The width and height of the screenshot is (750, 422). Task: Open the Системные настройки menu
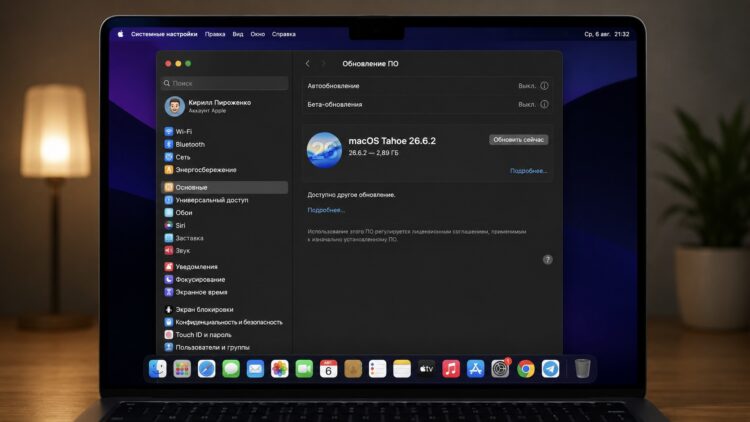164,34
